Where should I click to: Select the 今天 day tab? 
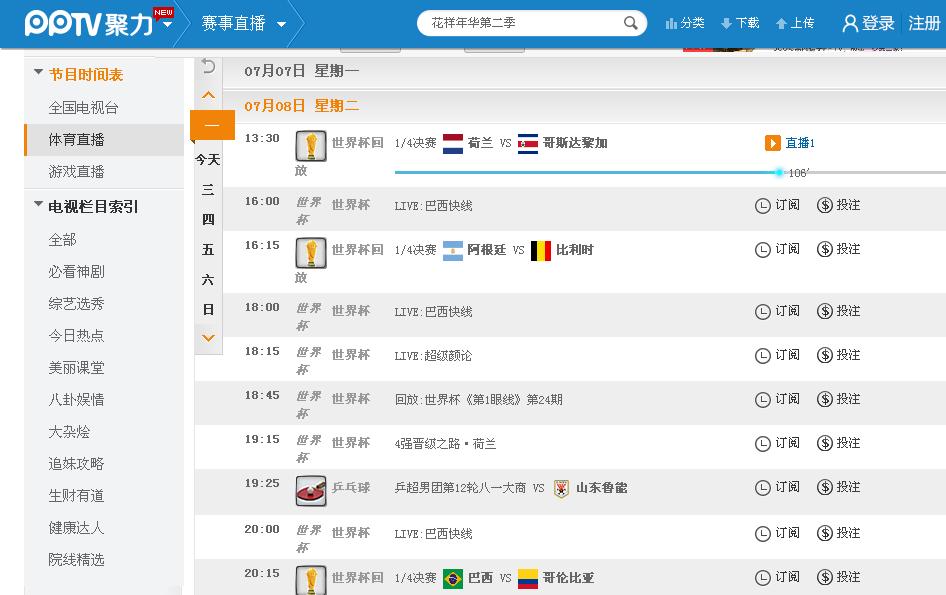[208, 160]
